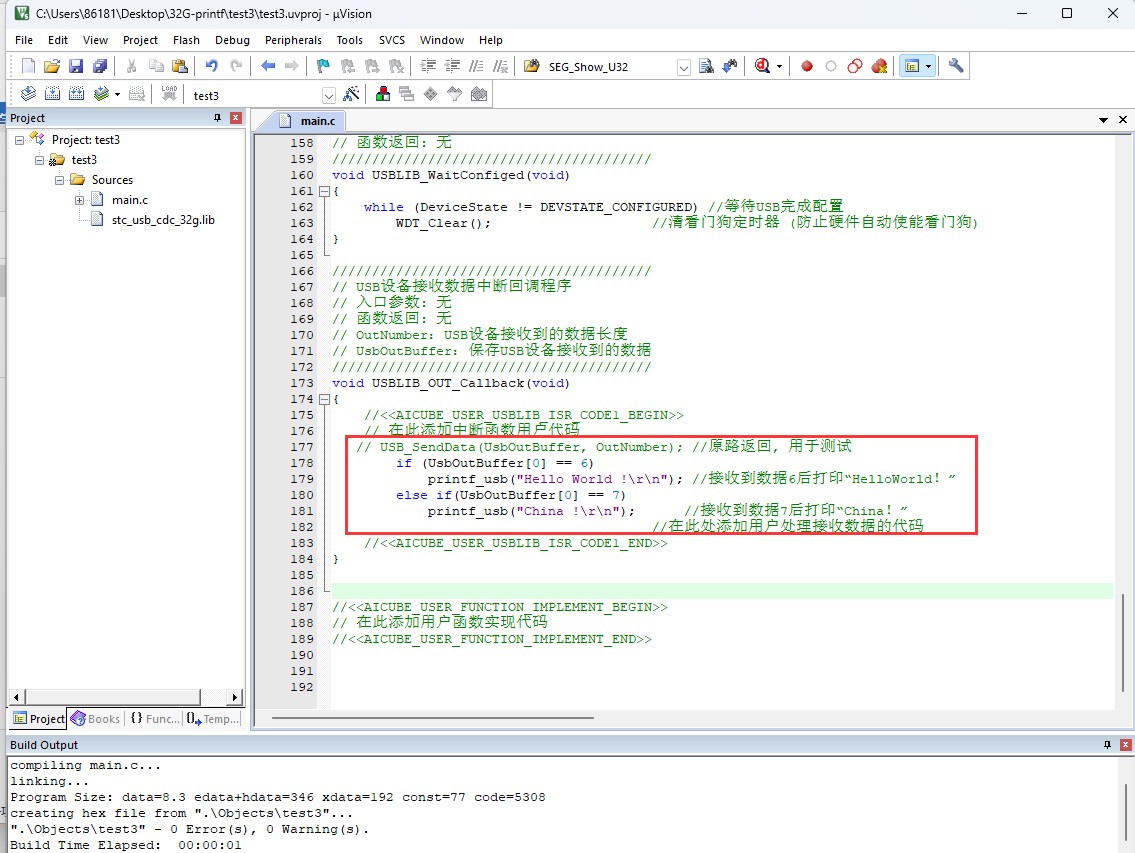Viewport: 1135px width, 853px height.
Task: Build target files using the Build icon
Action: click(52, 94)
